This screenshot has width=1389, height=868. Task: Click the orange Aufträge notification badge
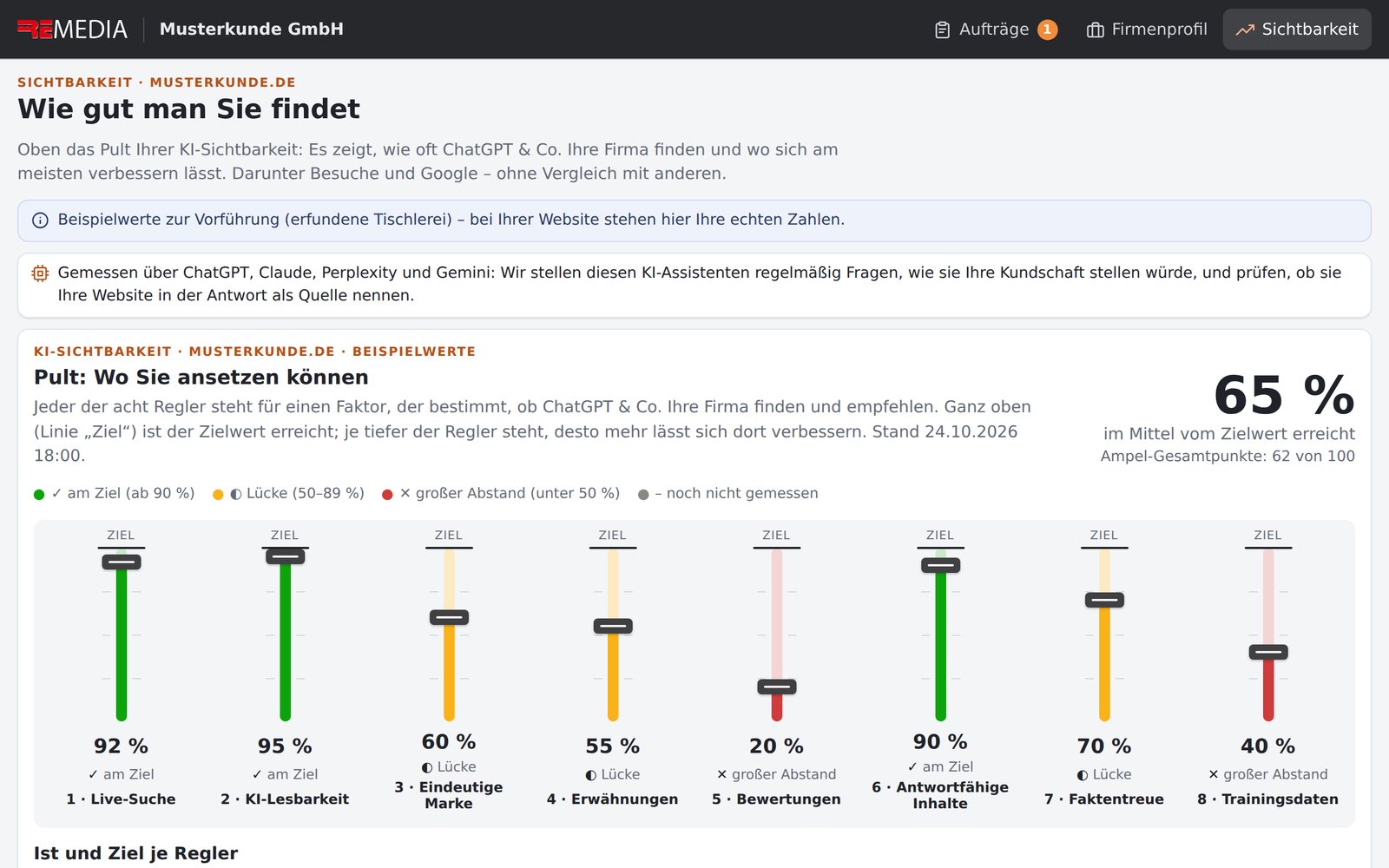click(x=1047, y=30)
